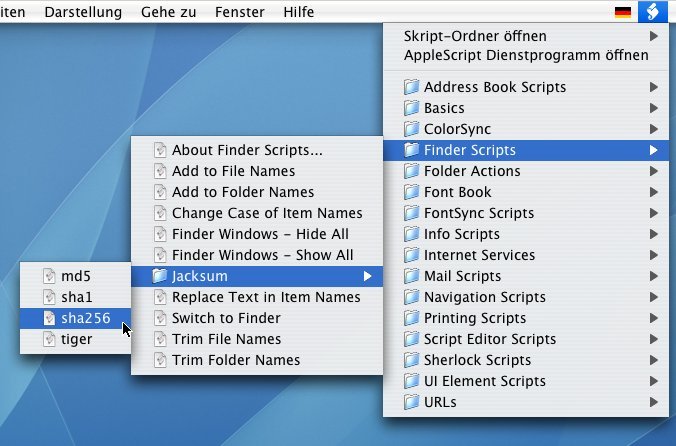Viewport: 676px width, 446px height.
Task: Click the AppleScript menu bar icon
Action: (653, 11)
